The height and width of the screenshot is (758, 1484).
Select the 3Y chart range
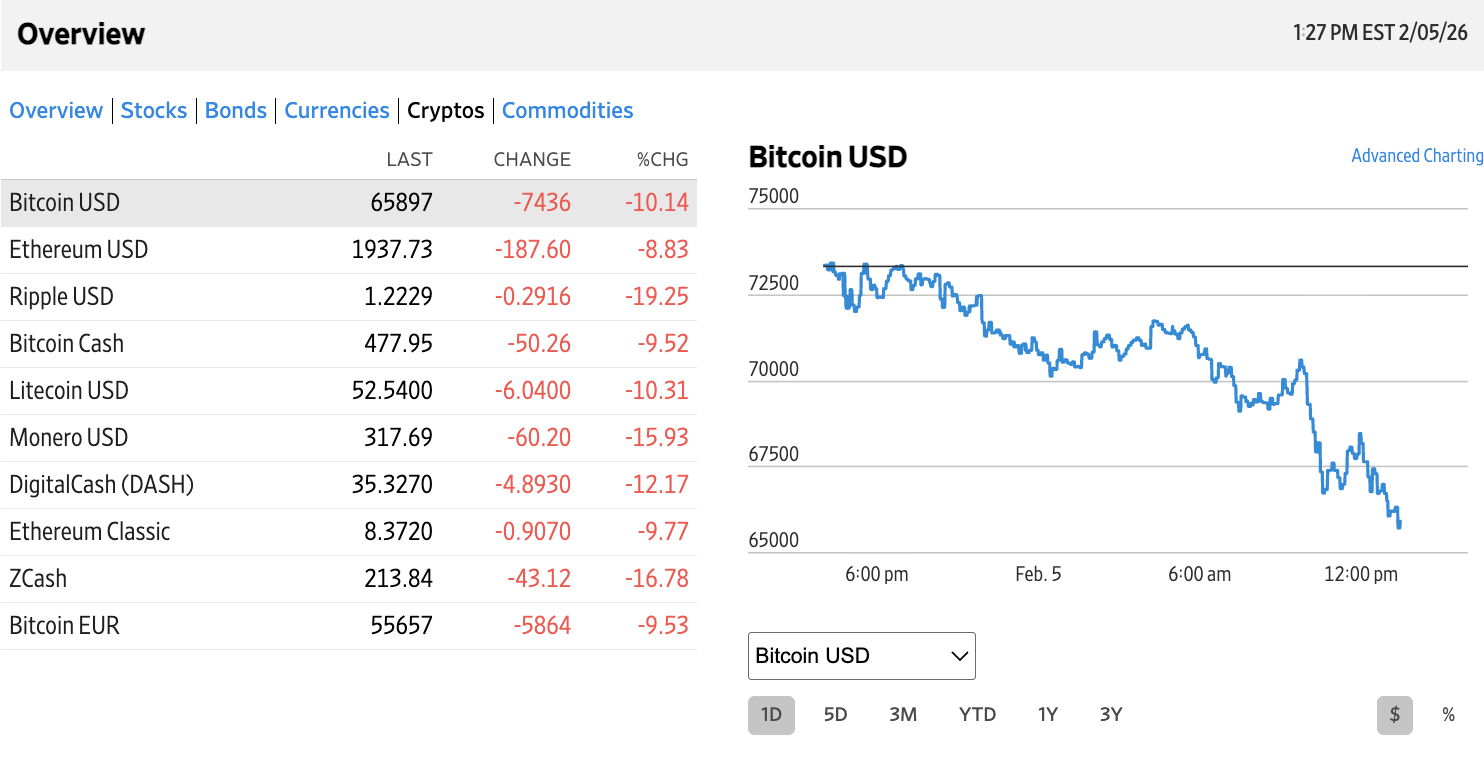(x=1110, y=715)
